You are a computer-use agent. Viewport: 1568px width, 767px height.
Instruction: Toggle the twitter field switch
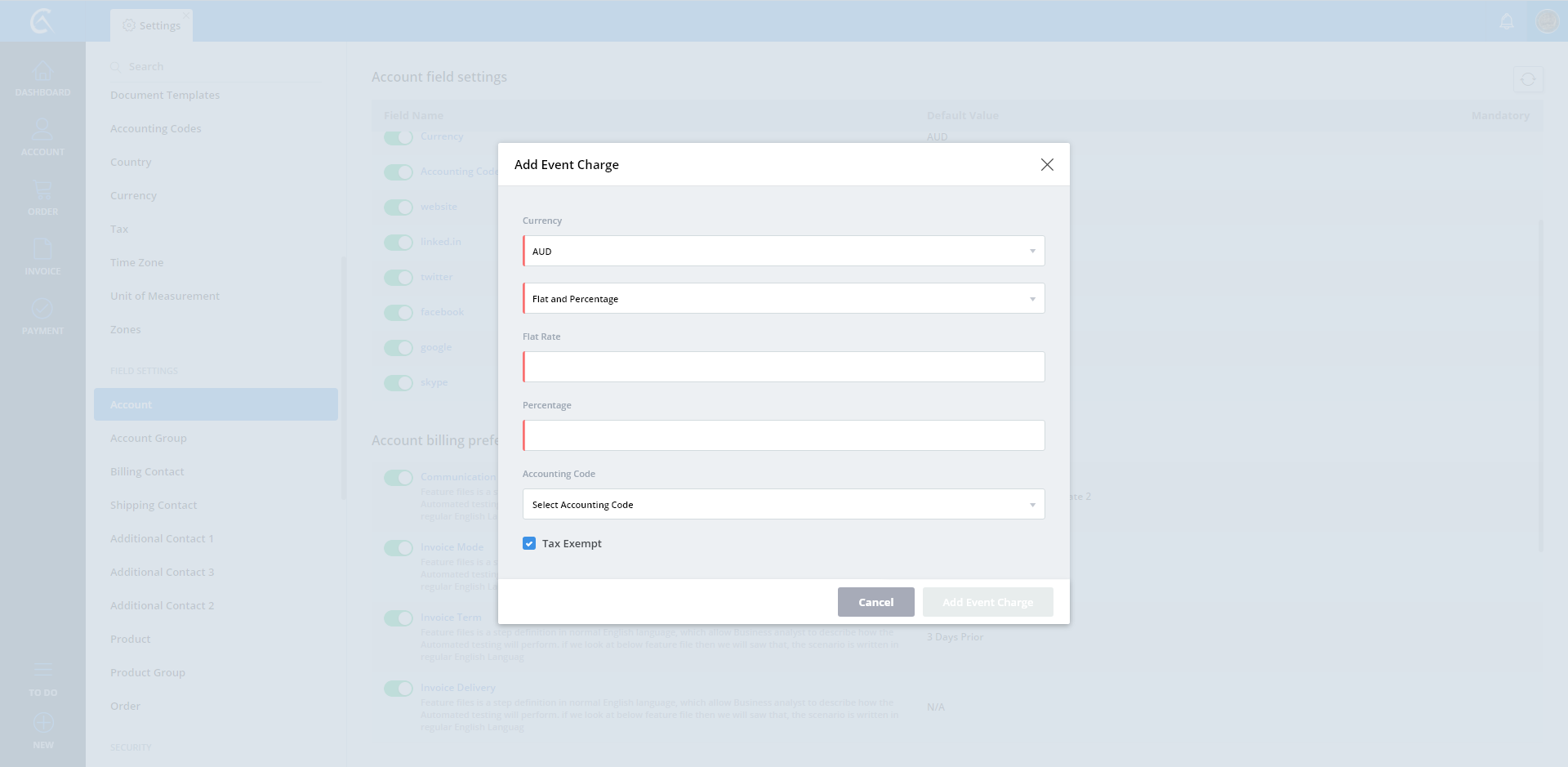[x=399, y=278]
